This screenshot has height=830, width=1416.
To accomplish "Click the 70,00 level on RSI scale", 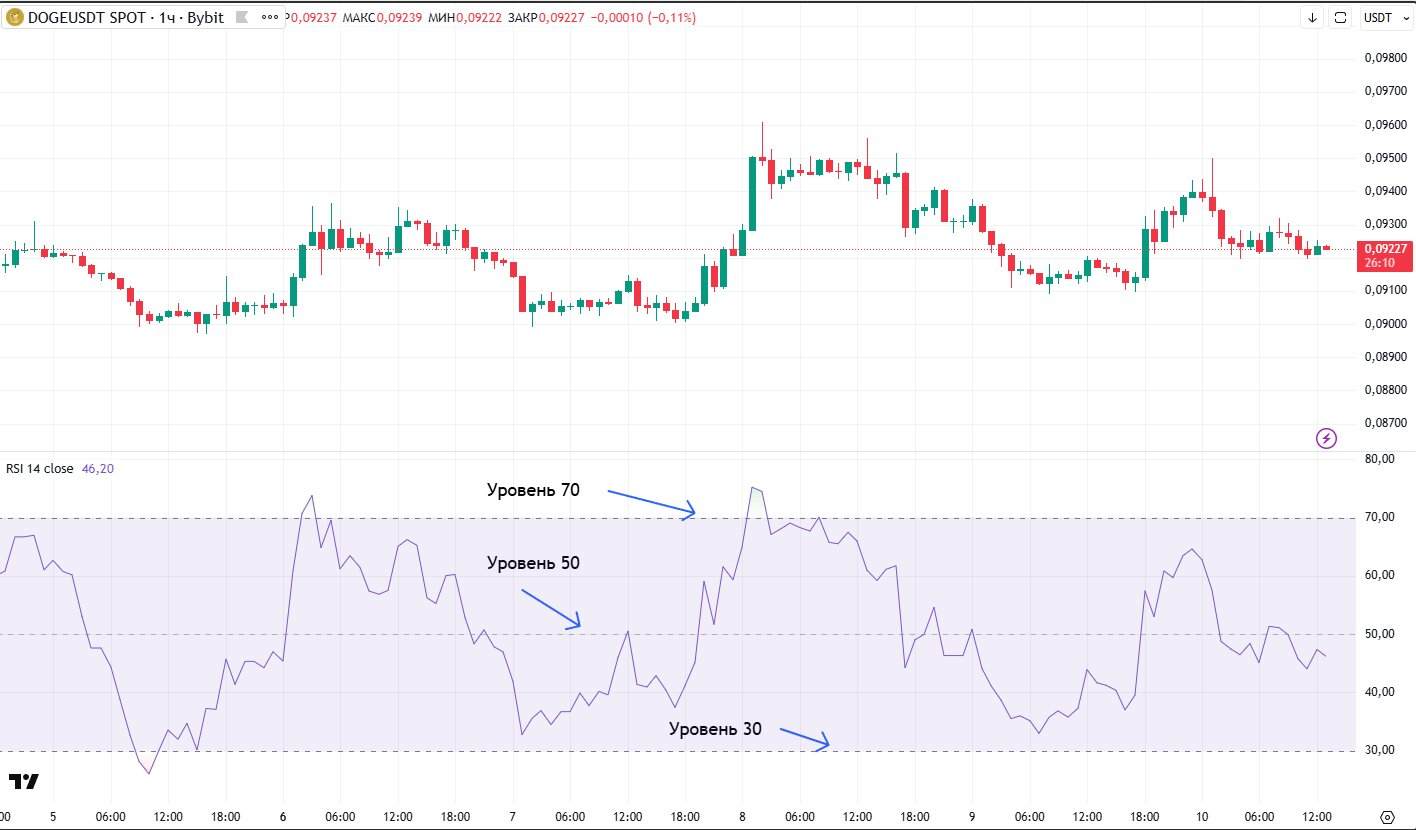I will click(1384, 517).
